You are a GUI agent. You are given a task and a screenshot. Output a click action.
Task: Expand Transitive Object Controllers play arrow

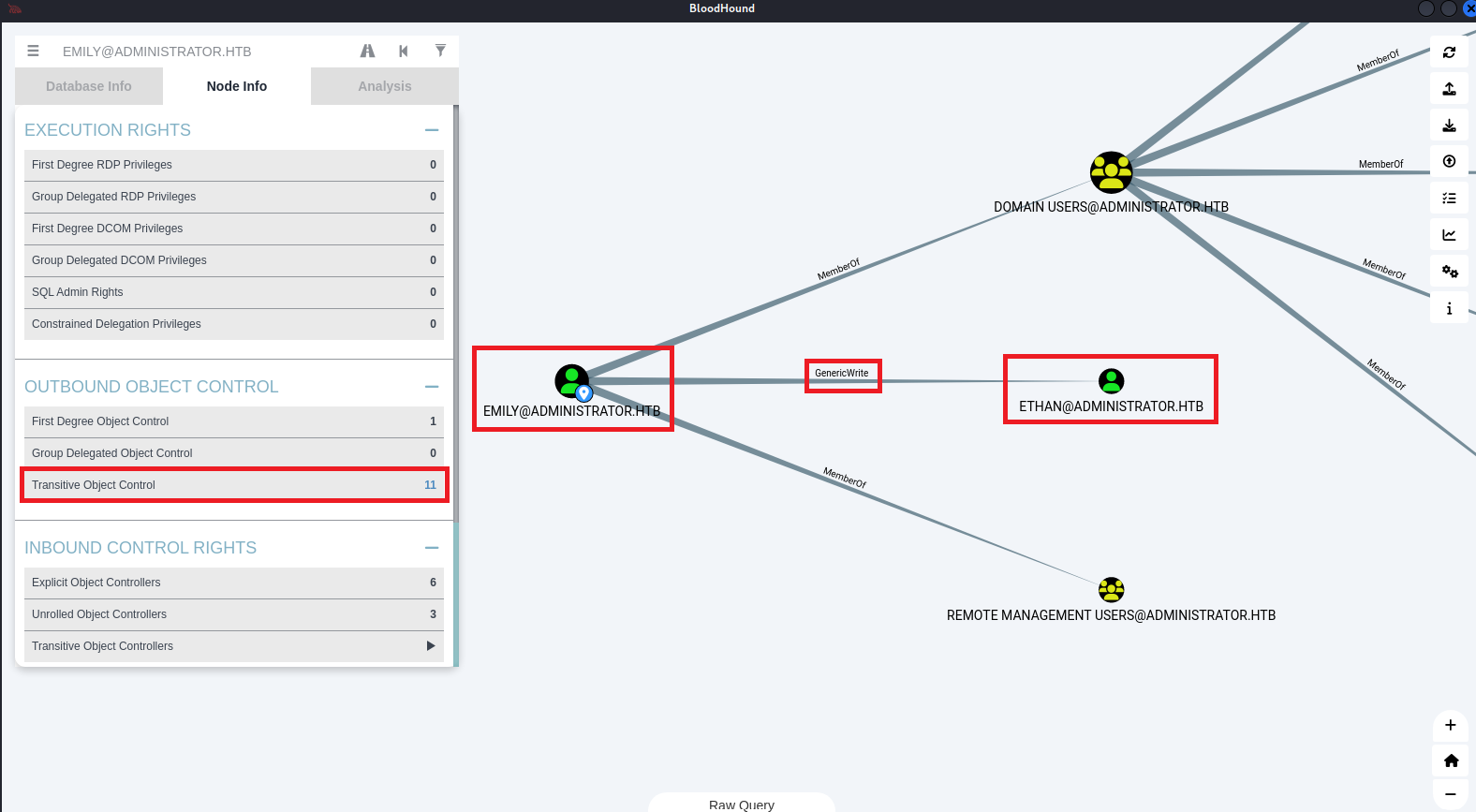(x=431, y=646)
